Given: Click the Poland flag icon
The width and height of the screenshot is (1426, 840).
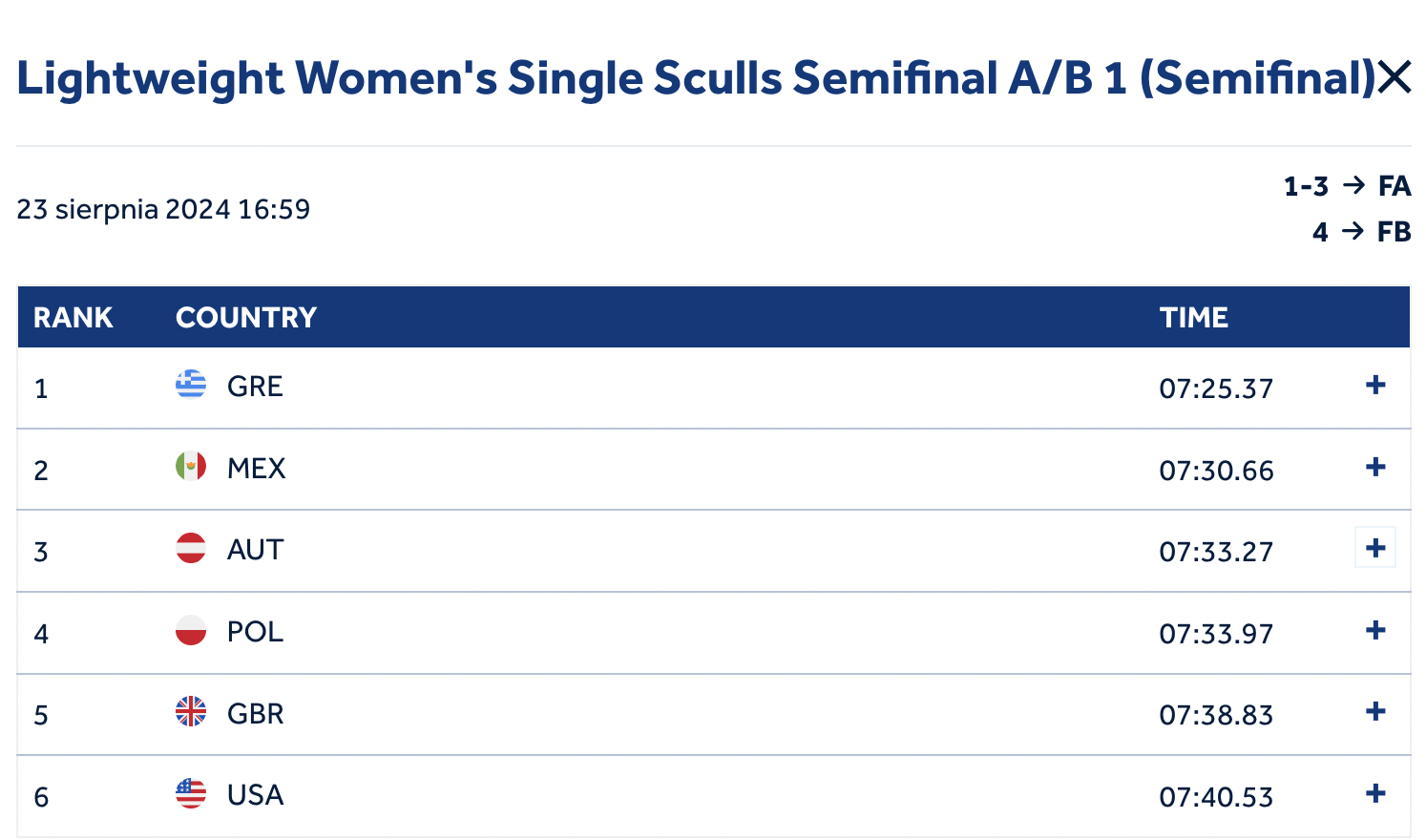Looking at the screenshot, I should [191, 630].
